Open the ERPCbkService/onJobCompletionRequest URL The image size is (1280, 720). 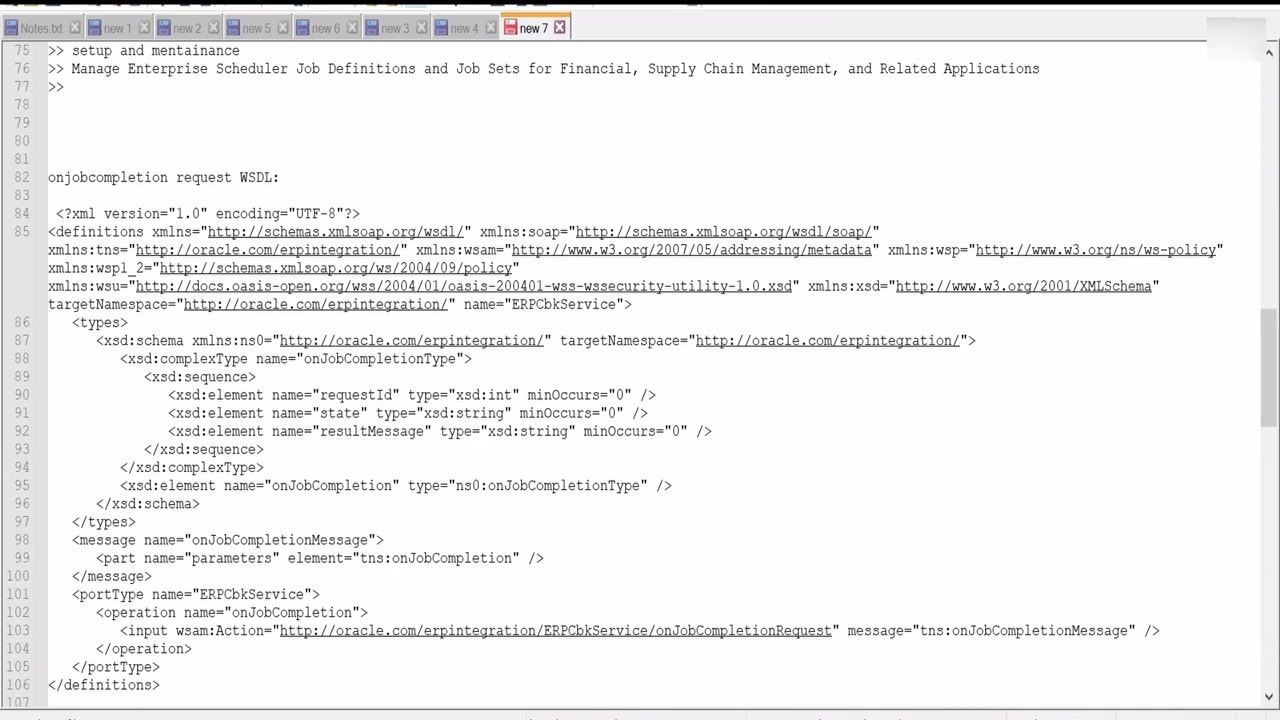point(556,631)
